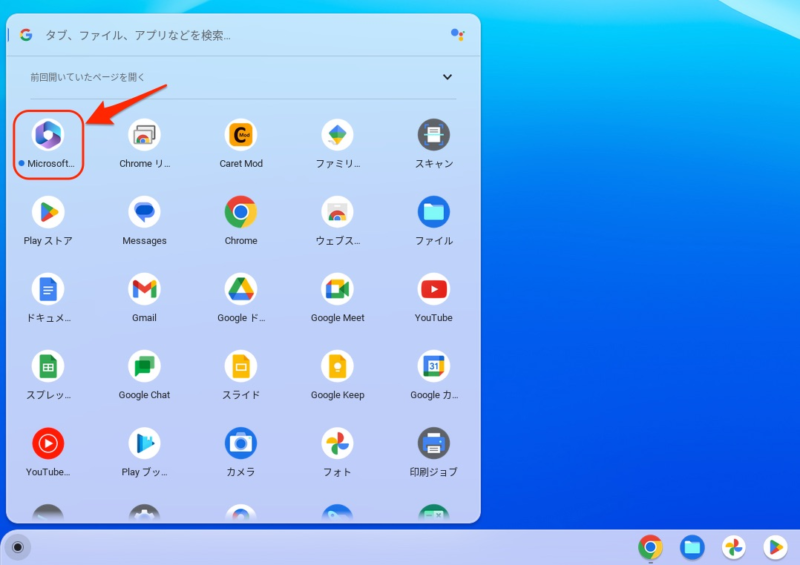Expand the previously opened pages section
800x565 pixels.
click(x=447, y=77)
